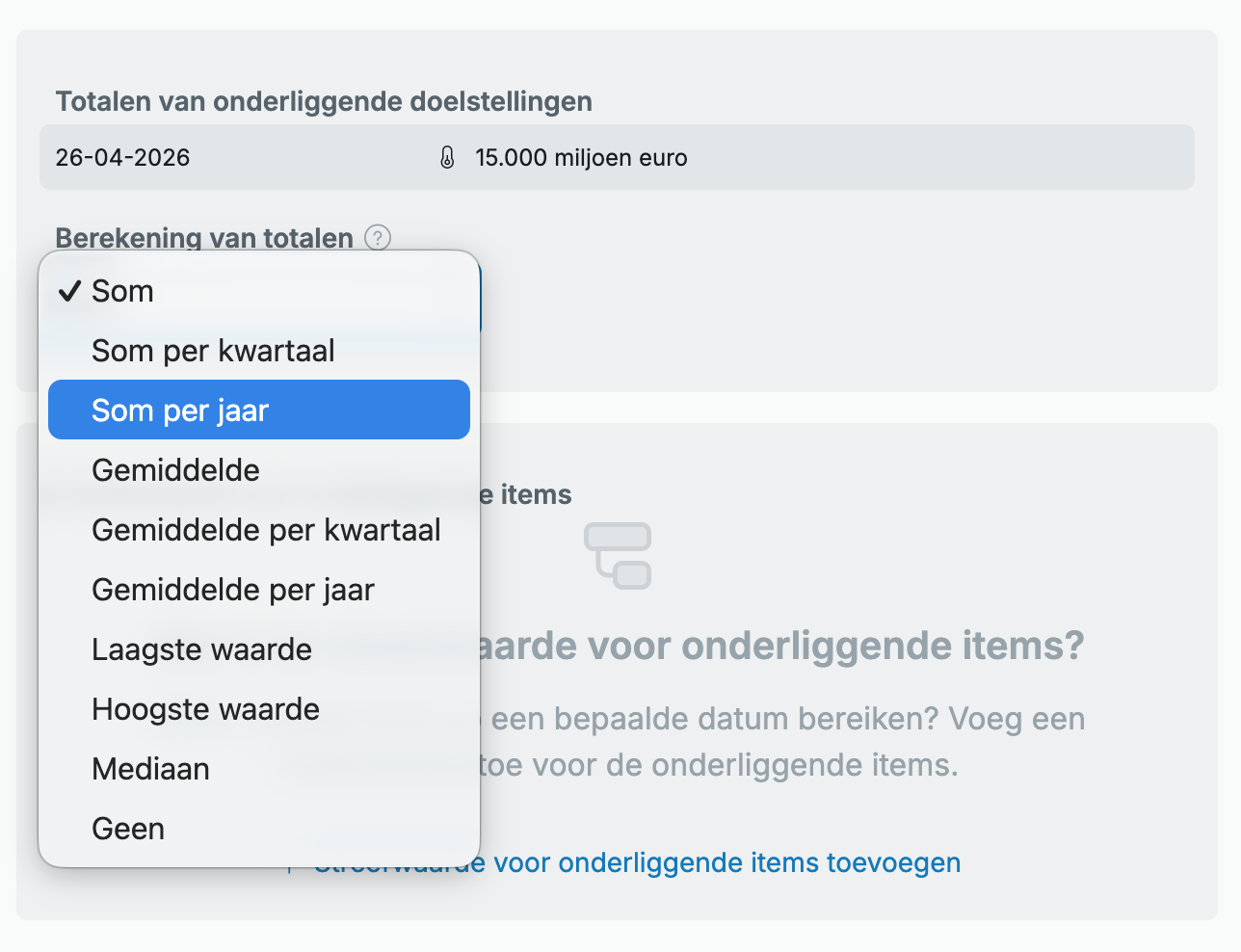Select the checked Som option
1241x952 pixels.
click(122, 291)
